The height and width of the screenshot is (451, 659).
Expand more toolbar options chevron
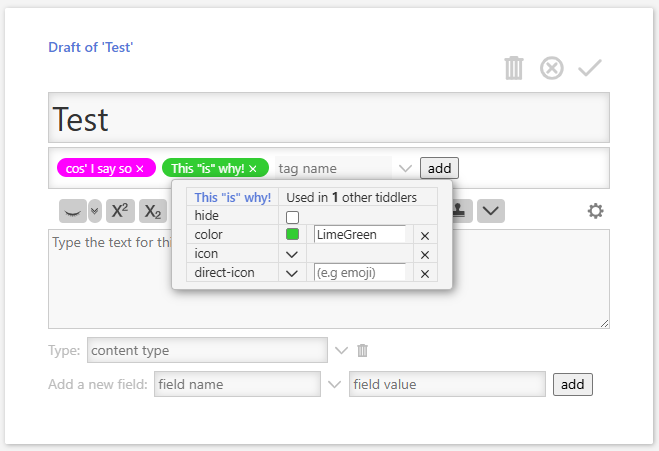click(490, 211)
